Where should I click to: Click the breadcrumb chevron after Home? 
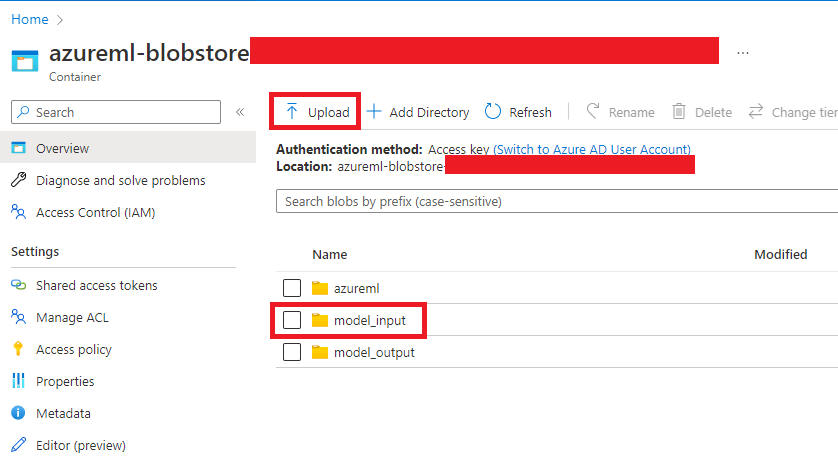click(60, 20)
